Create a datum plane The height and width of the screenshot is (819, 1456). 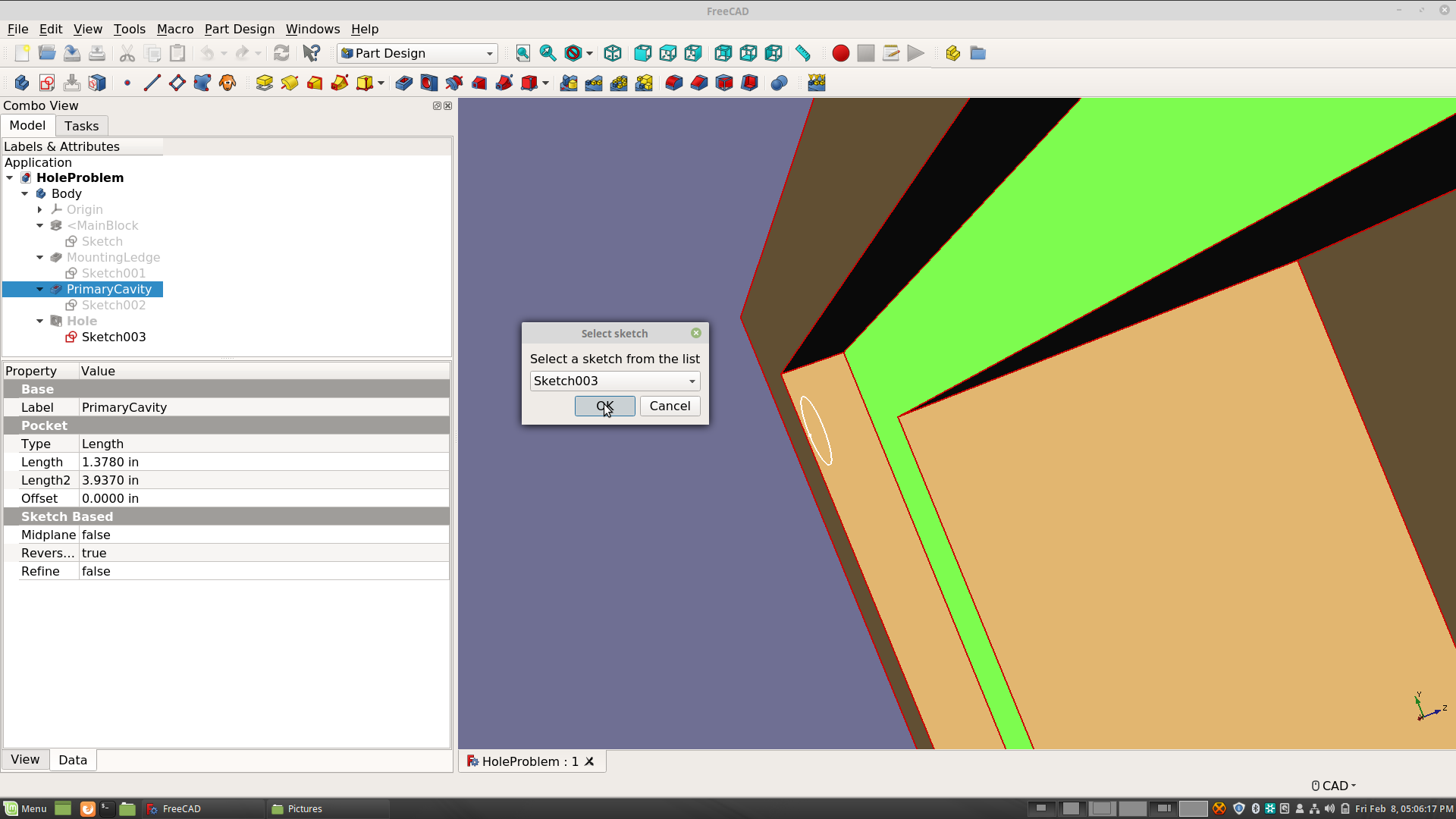click(177, 83)
